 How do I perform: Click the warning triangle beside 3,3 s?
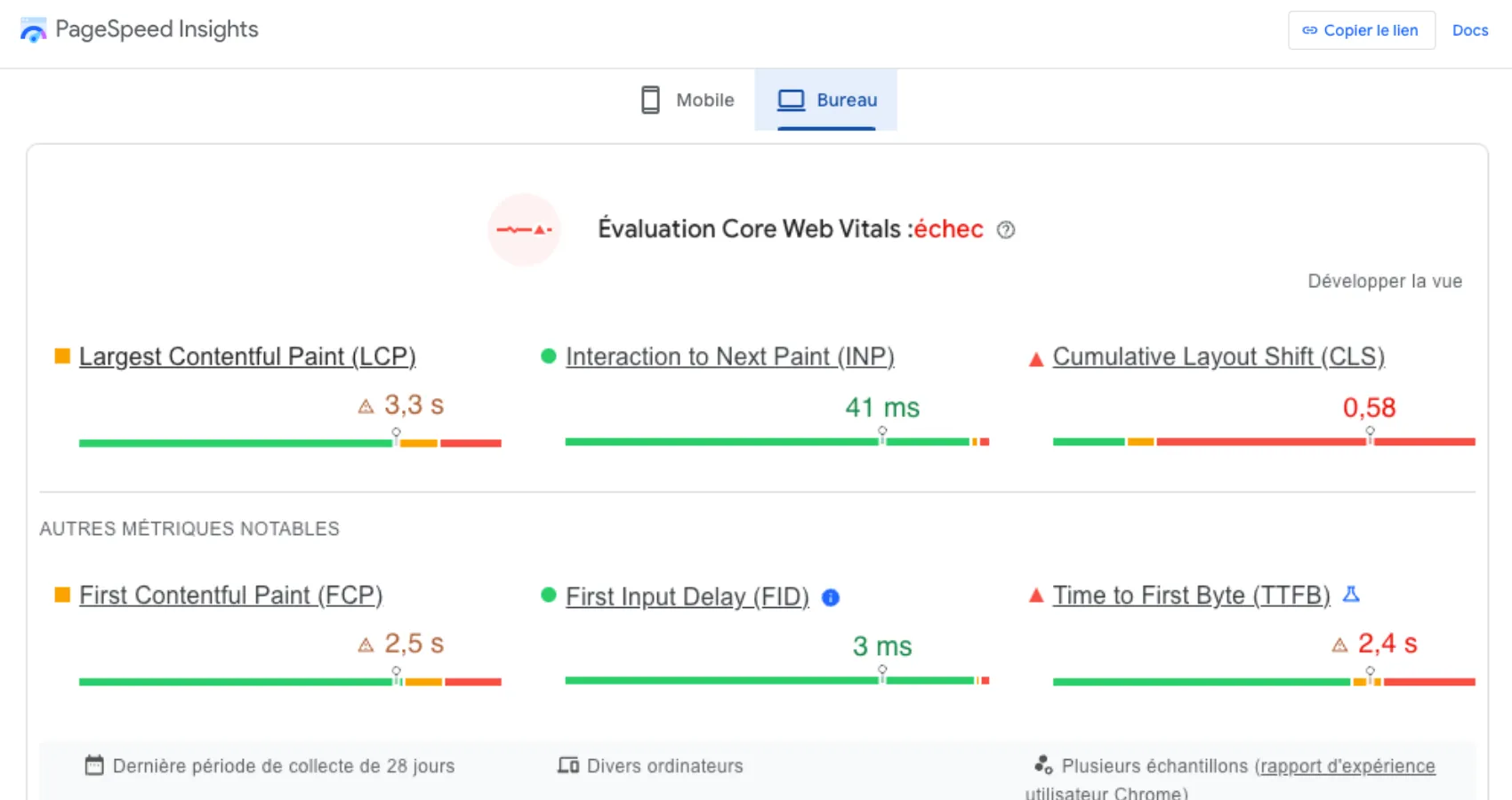point(366,407)
